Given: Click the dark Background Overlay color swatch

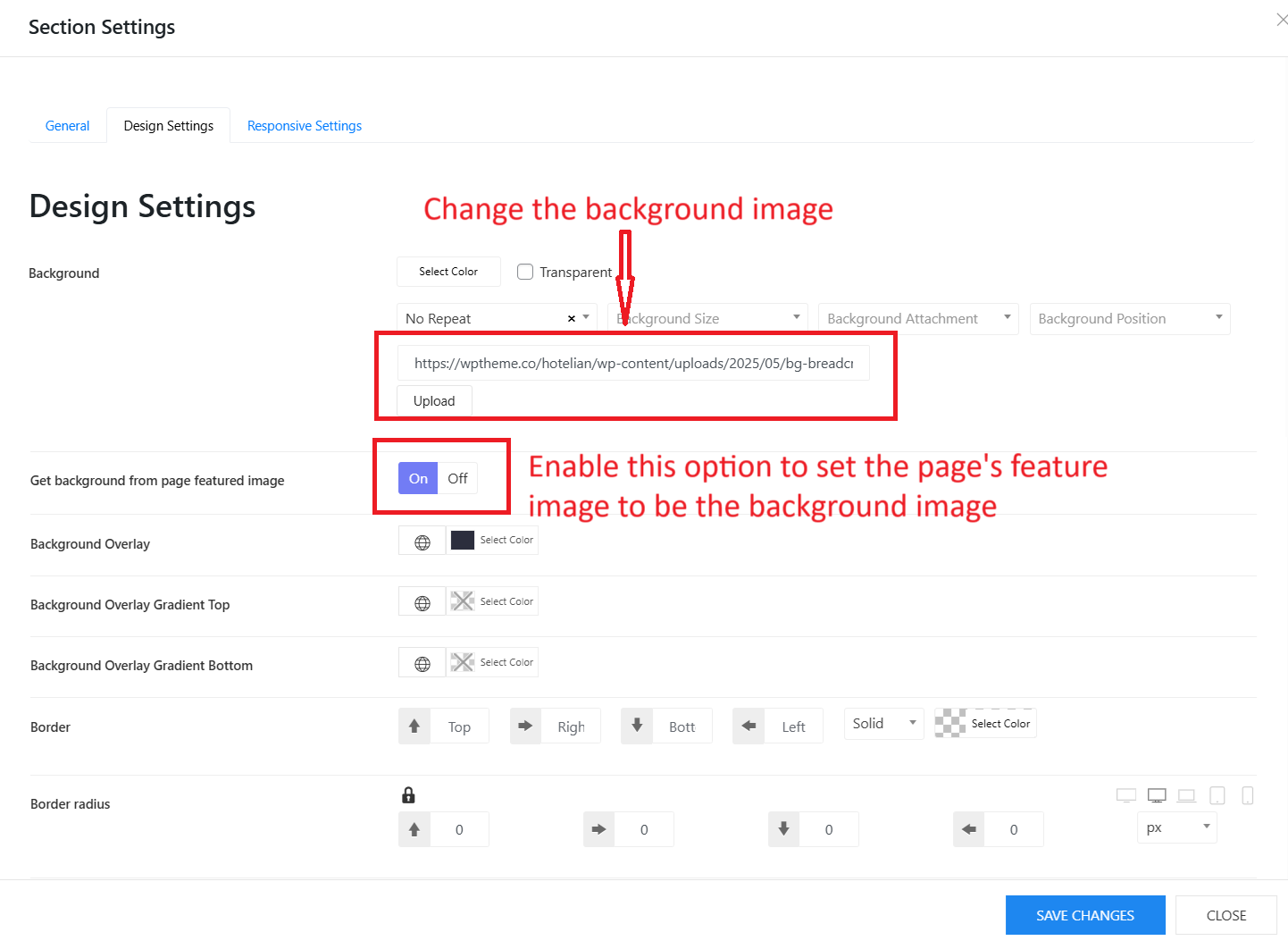Looking at the screenshot, I should (x=463, y=540).
